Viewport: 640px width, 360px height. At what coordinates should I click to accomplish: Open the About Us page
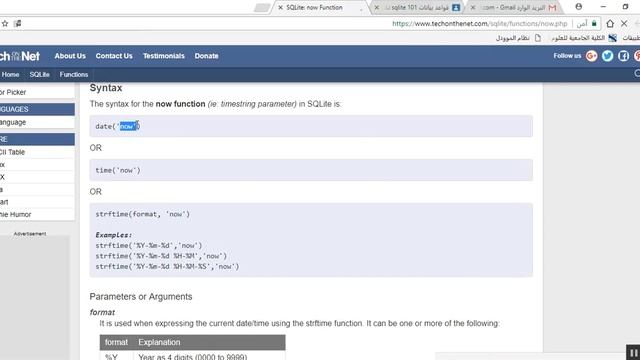(x=70, y=56)
